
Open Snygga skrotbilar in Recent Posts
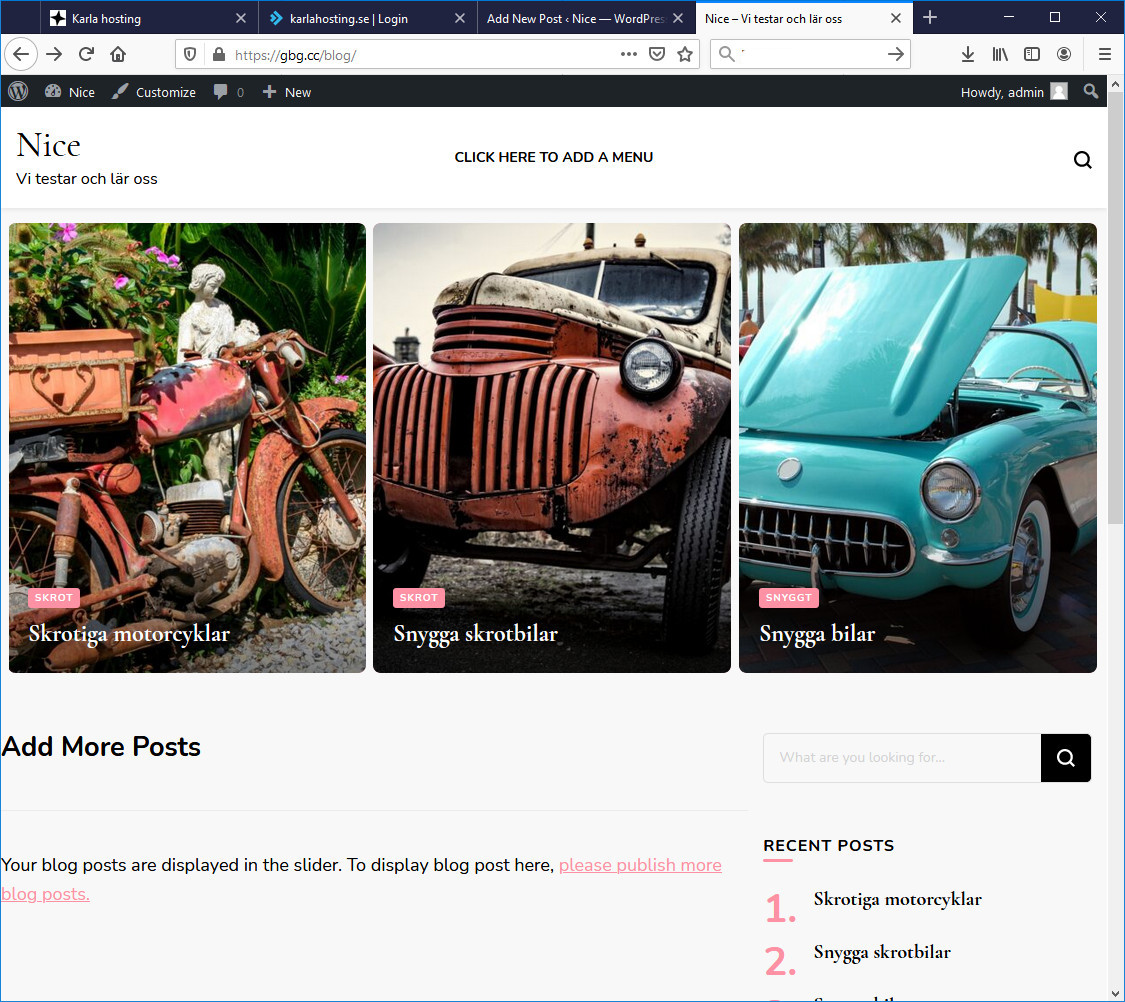882,953
